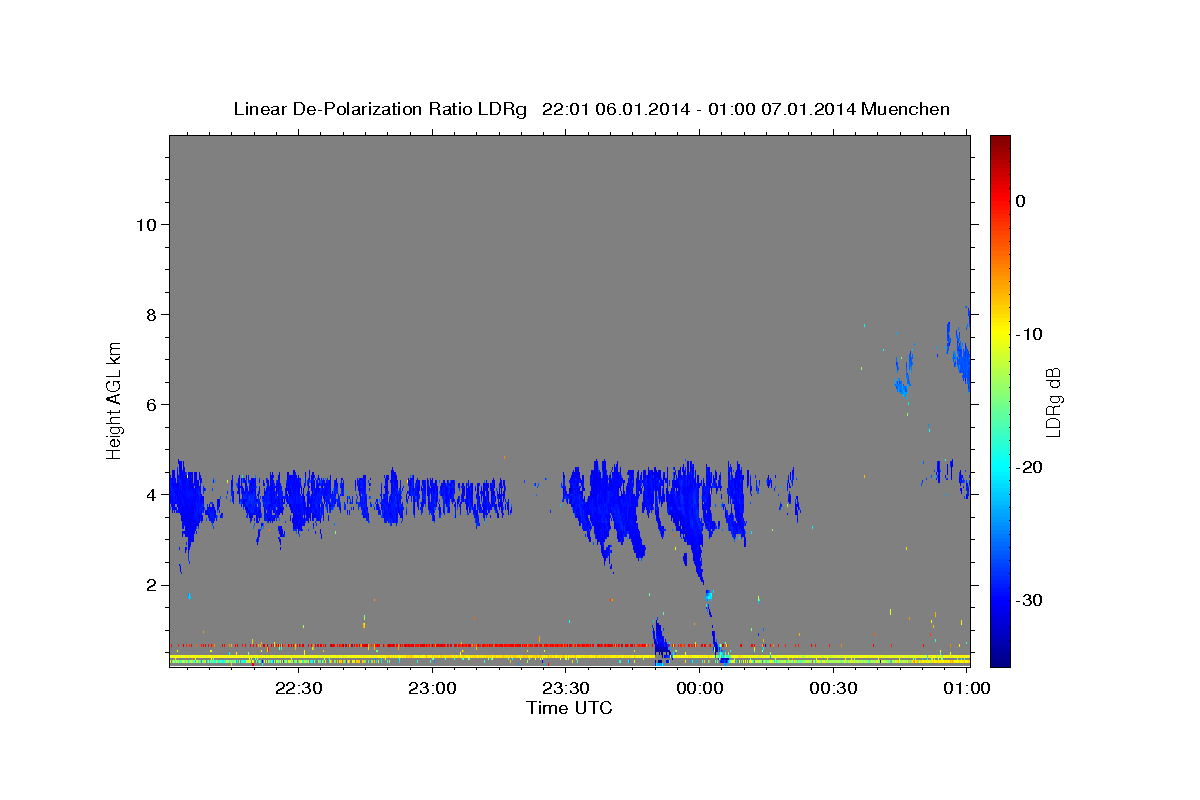The height and width of the screenshot is (800, 1200).
Task: Click the dark blue bottom of the colorbar
Action: tap(1000, 659)
